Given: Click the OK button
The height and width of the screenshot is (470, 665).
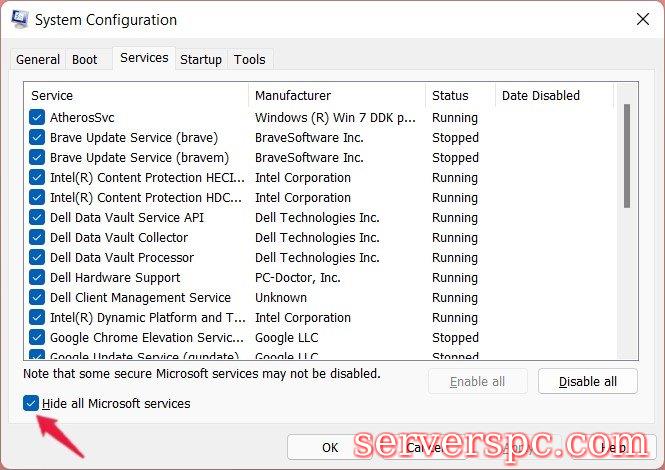Looking at the screenshot, I should 330,448.
